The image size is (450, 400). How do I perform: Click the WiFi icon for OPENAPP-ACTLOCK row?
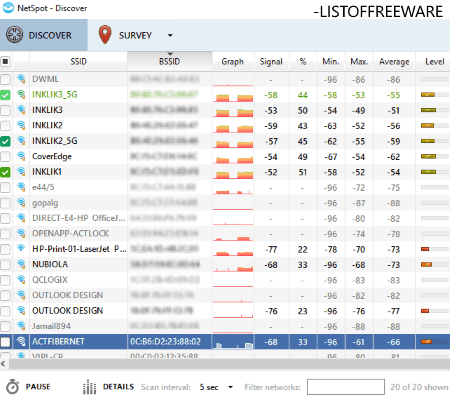coord(21,234)
